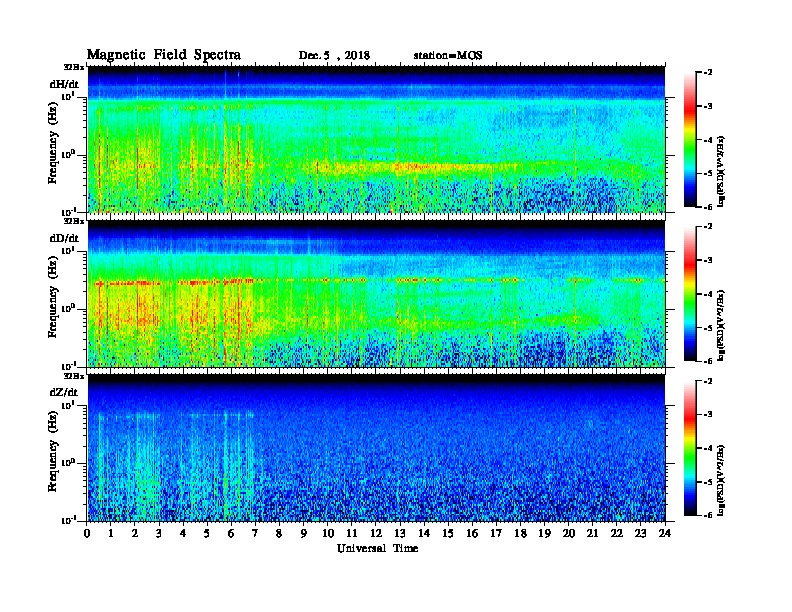The image size is (792, 612).
Task: Click the 10^0 frequency tick of dZ/dt panel
Action: pyautogui.click(x=67, y=462)
